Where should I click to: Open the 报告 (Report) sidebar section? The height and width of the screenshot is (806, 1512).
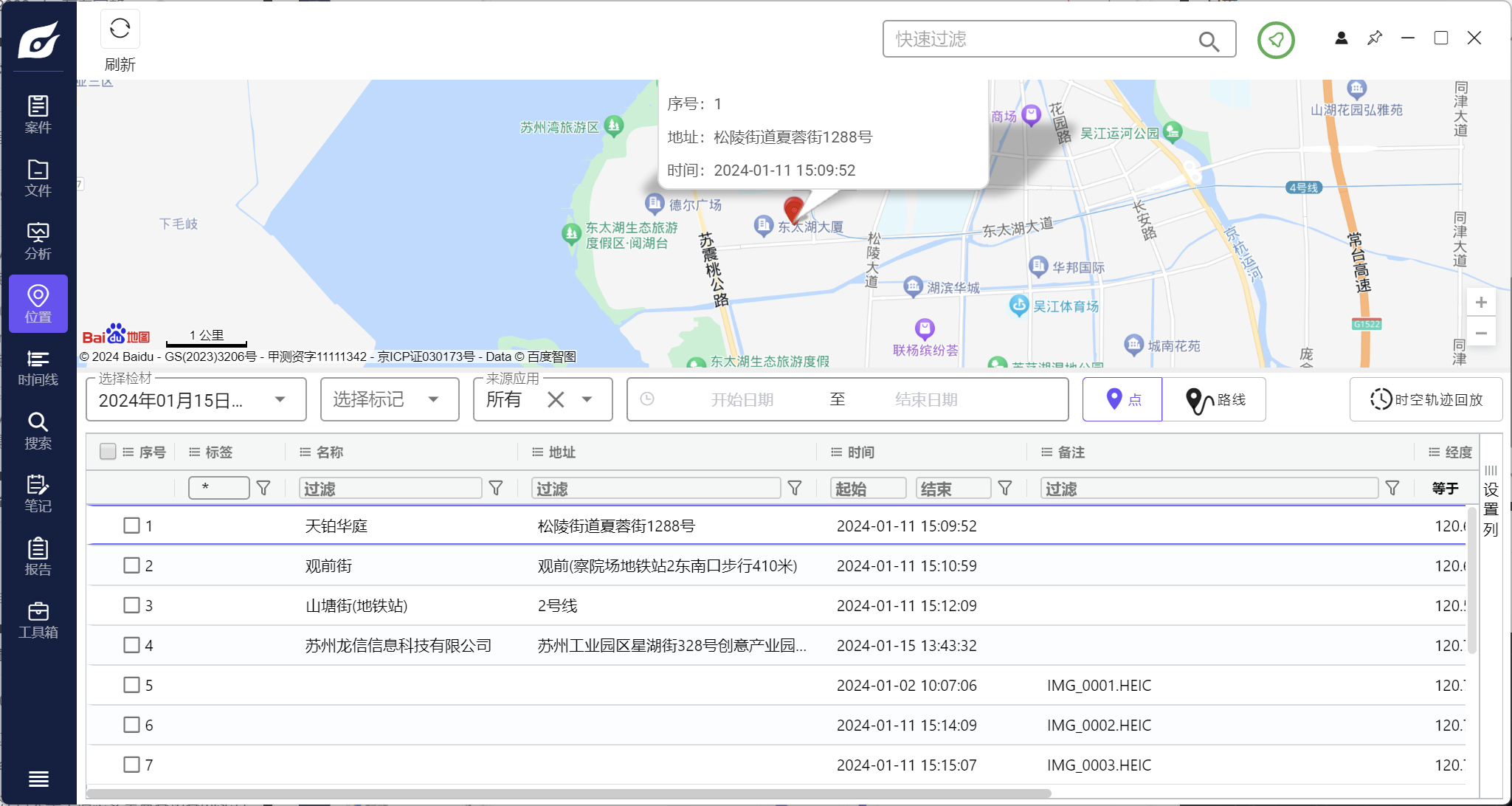point(38,557)
